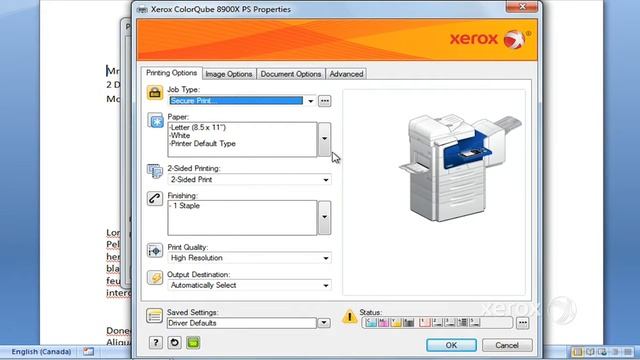Viewport: 640px width, 360px height.
Task: Close the Xerox Properties dialog
Action: tap(522, 6)
